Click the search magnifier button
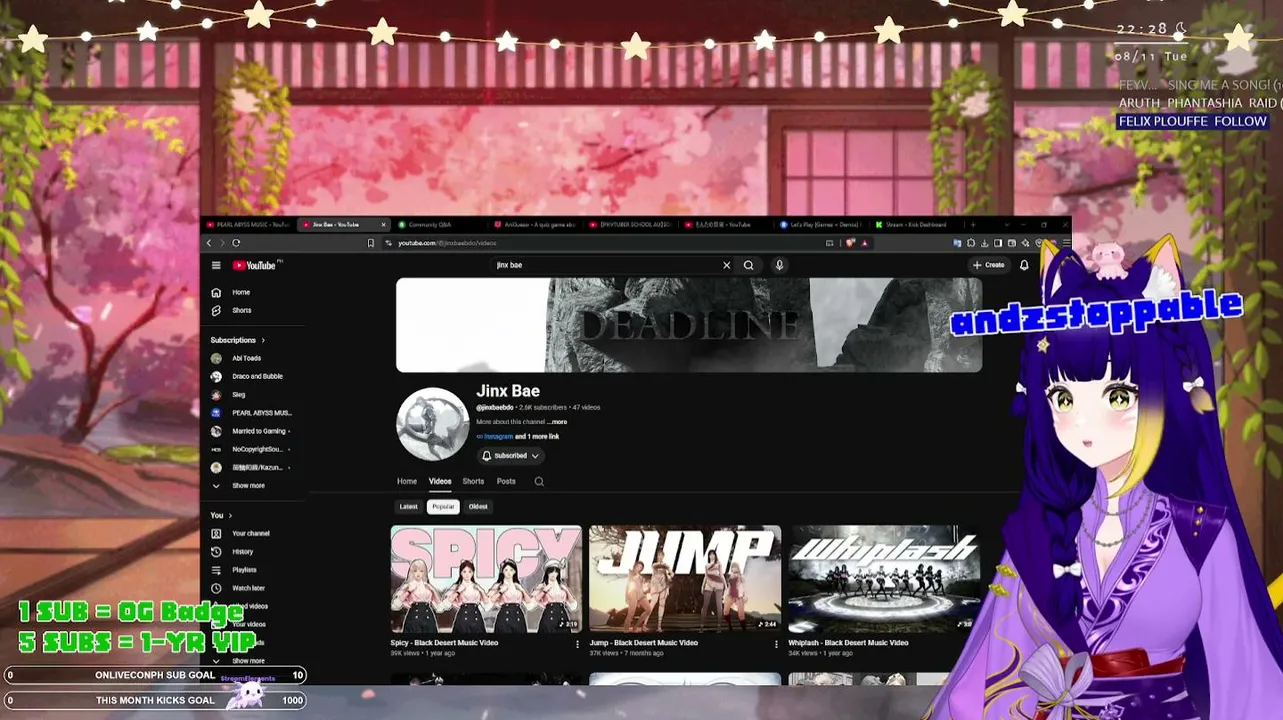Image resolution: width=1283 pixels, height=720 pixels. (748, 265)
